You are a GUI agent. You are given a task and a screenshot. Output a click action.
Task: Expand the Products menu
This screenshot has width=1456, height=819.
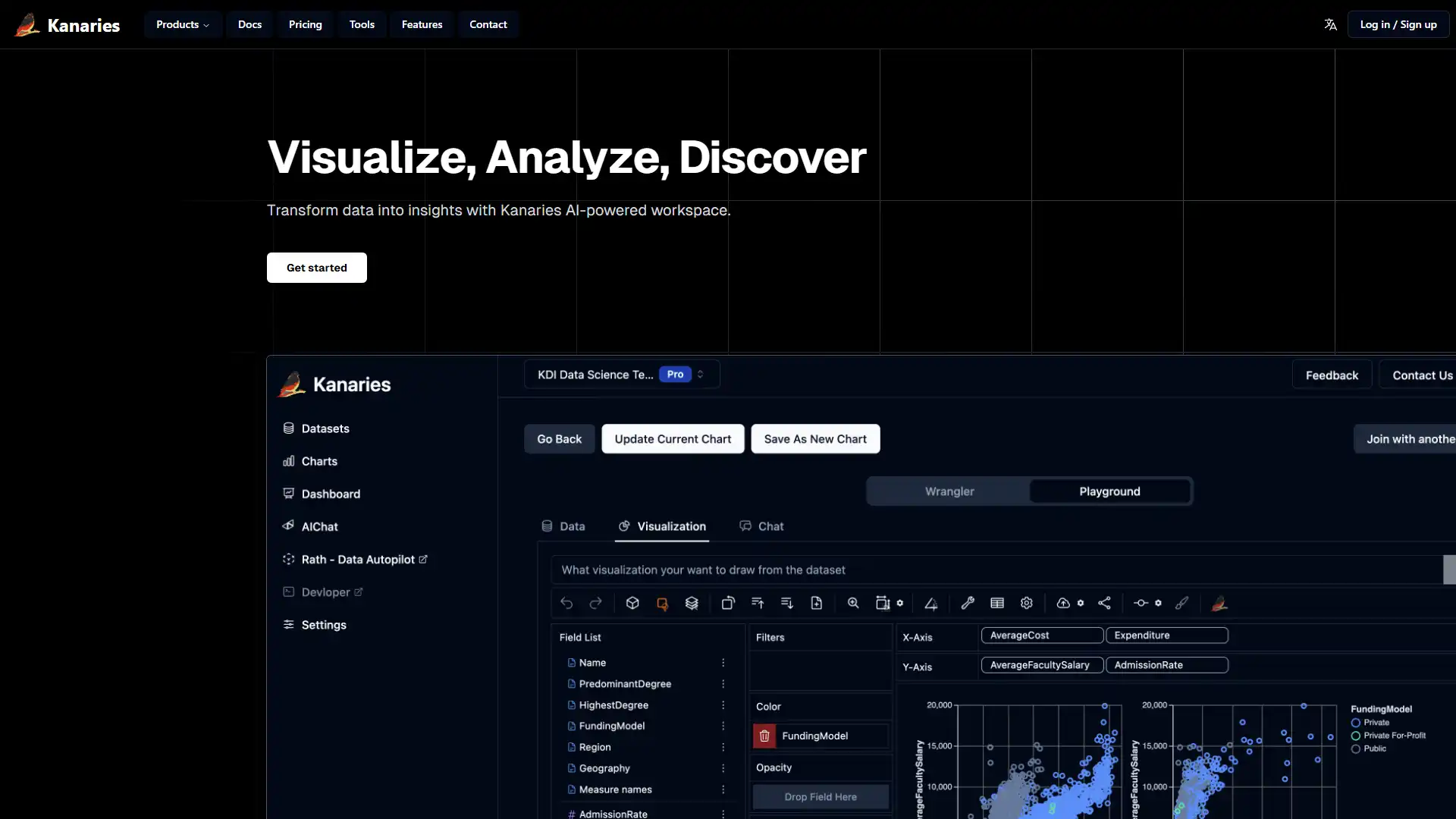(x=182, y=24)
